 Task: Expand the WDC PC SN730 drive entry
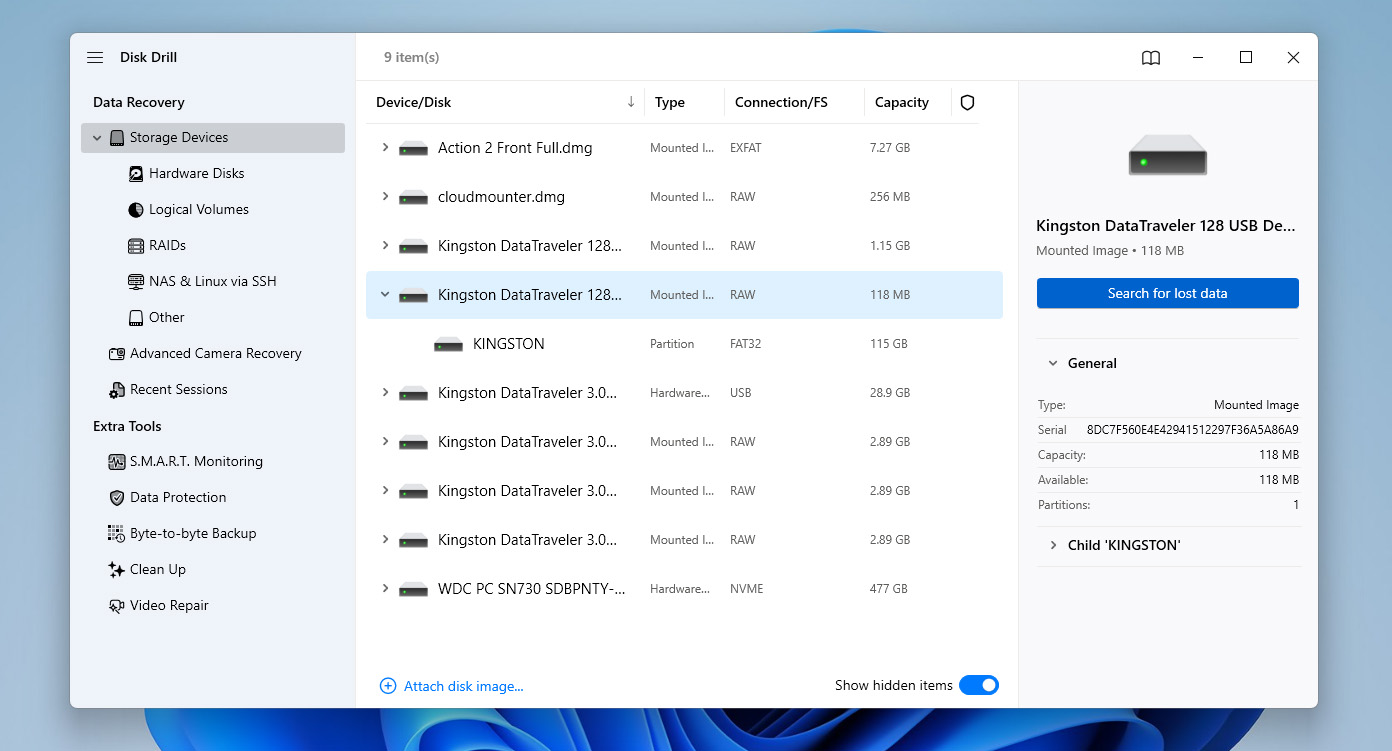point(385,588)
